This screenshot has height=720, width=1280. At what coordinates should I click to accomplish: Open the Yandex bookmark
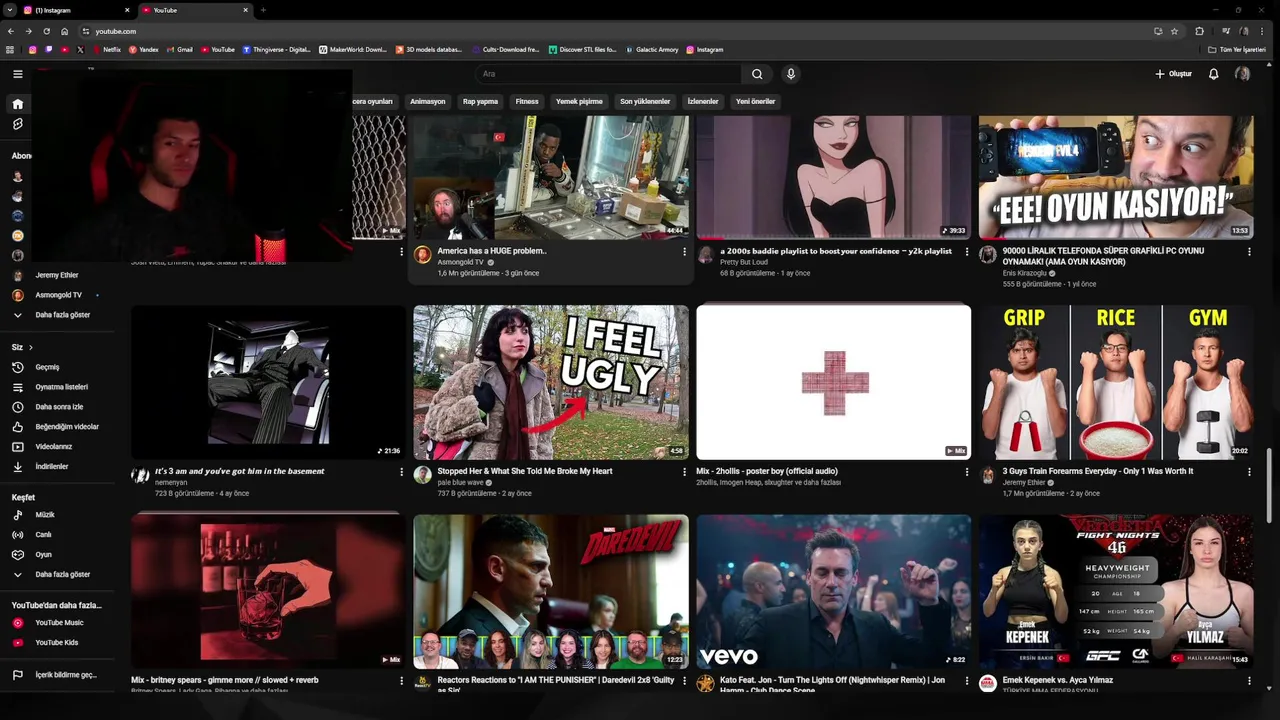[x=144, y=49]
